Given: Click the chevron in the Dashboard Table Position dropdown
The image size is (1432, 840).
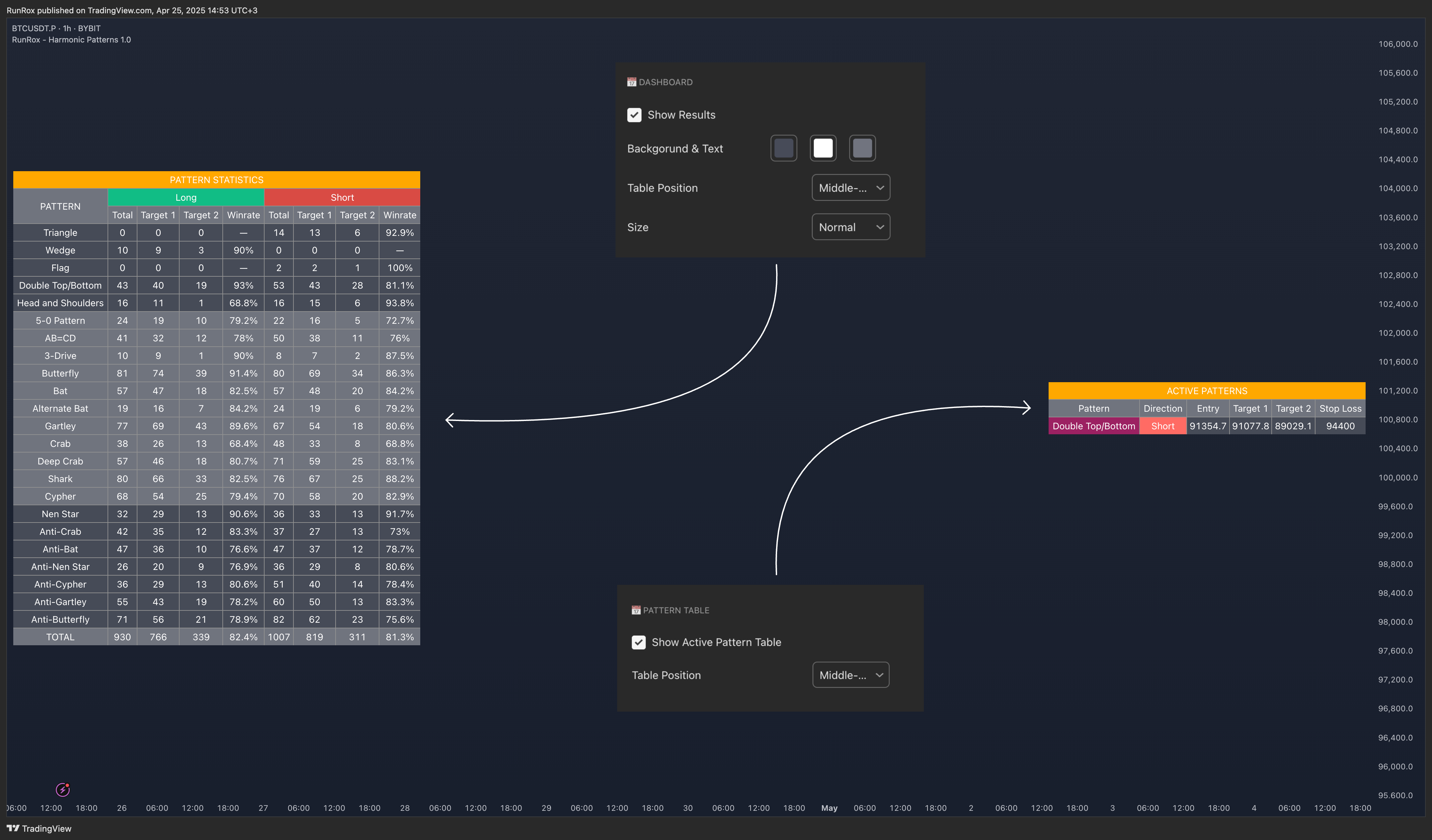Looking at the screenshot, I should (880, 188).
